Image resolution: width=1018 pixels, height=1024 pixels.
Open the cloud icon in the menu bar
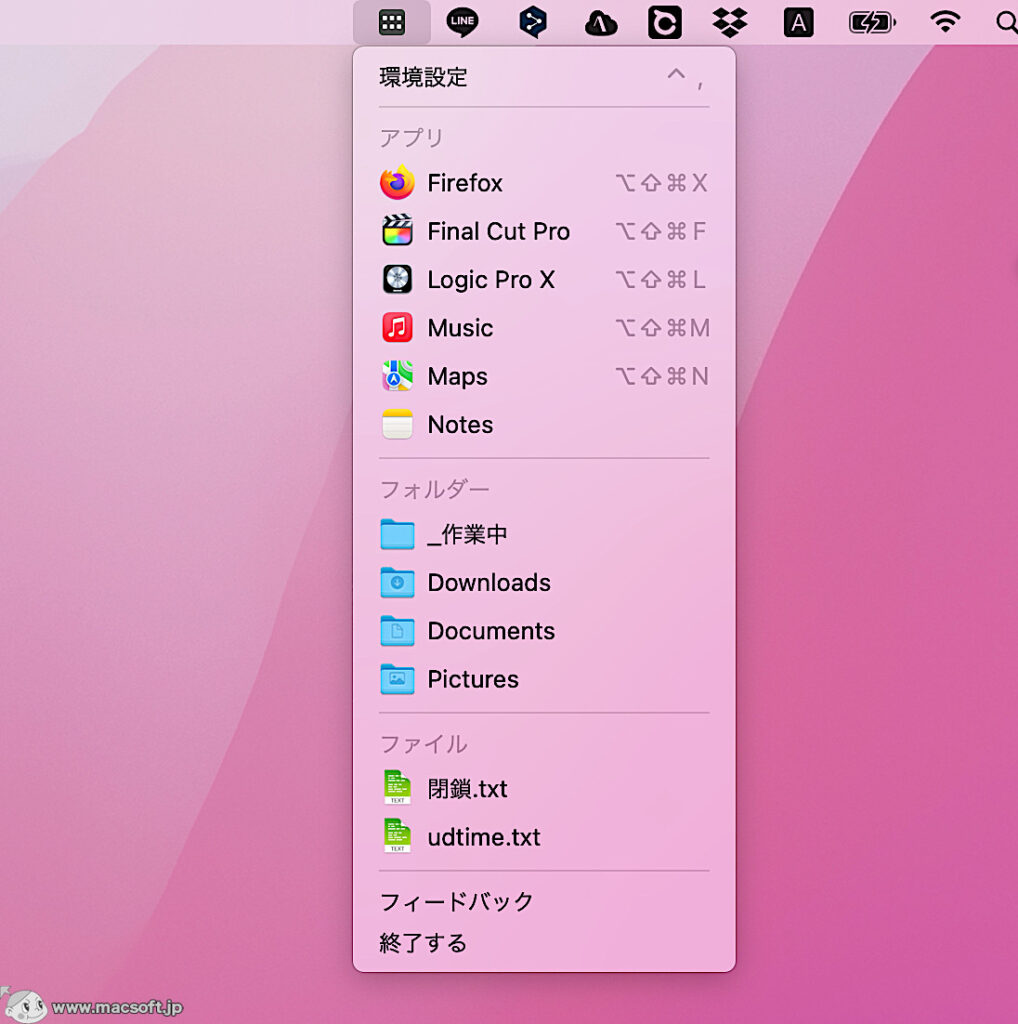[x=601, y=24]
